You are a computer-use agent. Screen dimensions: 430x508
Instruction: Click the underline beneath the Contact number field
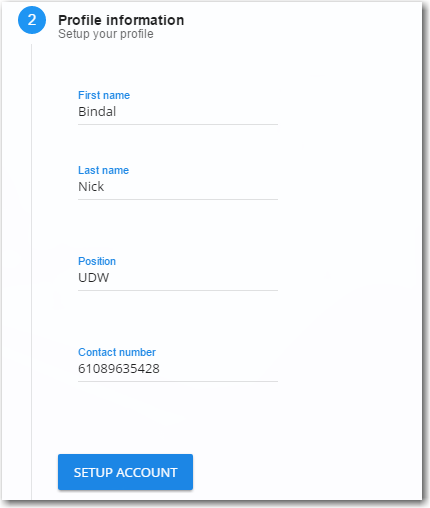(x=178, y=381)
